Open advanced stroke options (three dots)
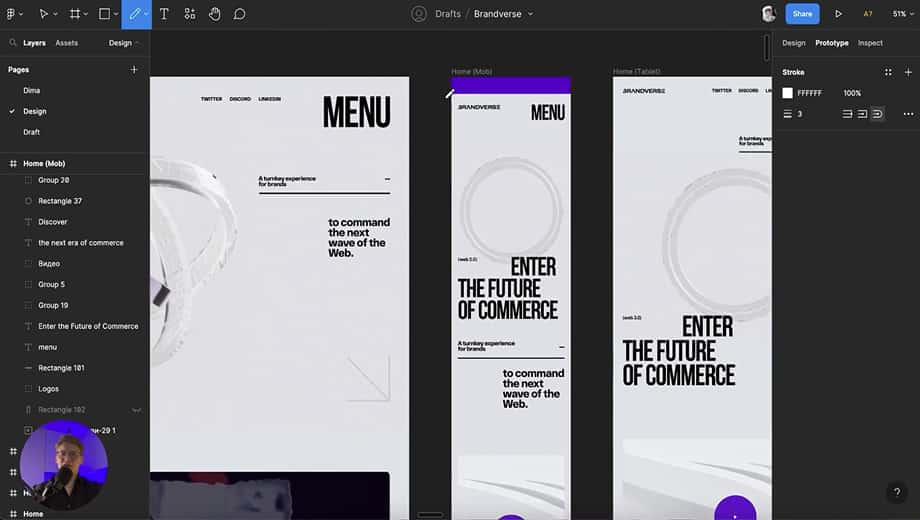The height and width of the screenshot is (520, 920). (908, 114)
